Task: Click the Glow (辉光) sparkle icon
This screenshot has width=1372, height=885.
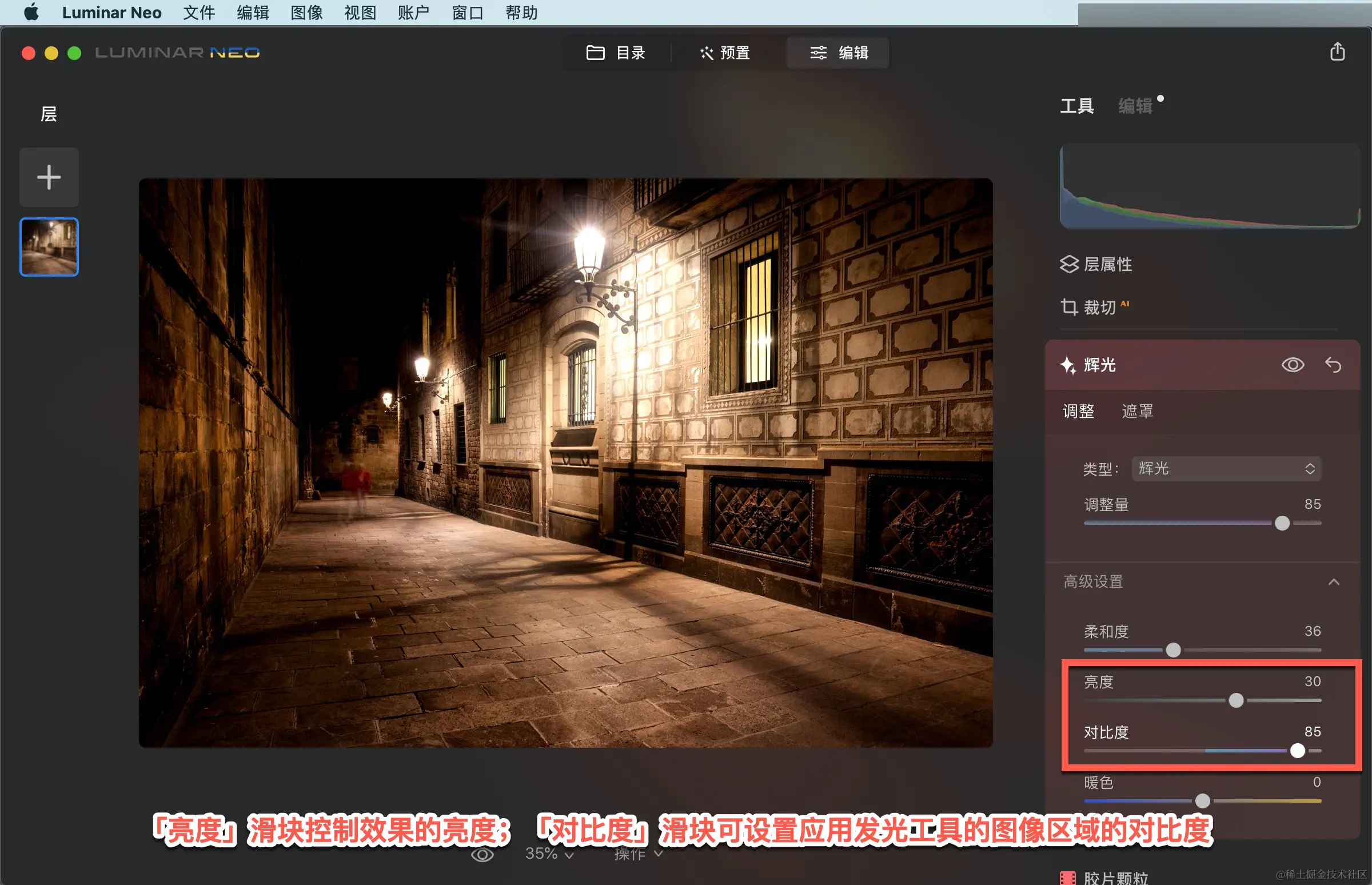Action: [x=1067, y=365]
